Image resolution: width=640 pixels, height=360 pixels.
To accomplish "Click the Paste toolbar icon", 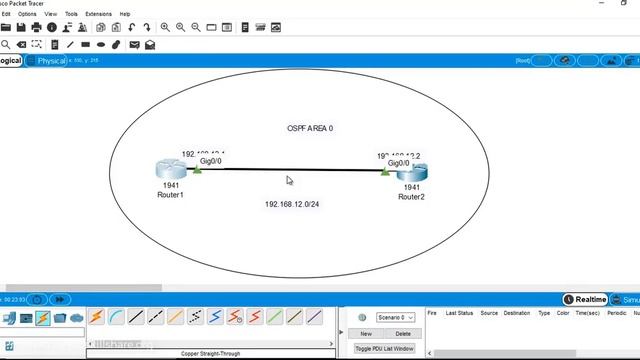I will [116, 27].
